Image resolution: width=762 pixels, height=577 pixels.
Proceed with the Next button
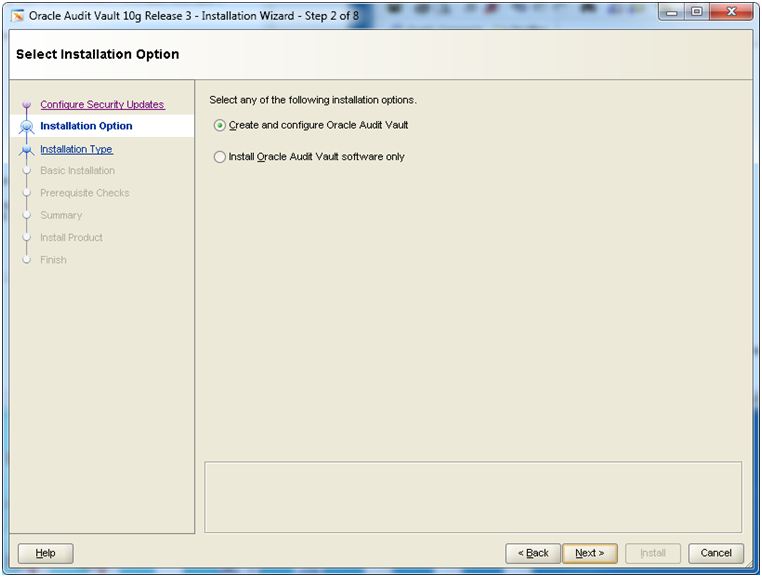point(589,553)
